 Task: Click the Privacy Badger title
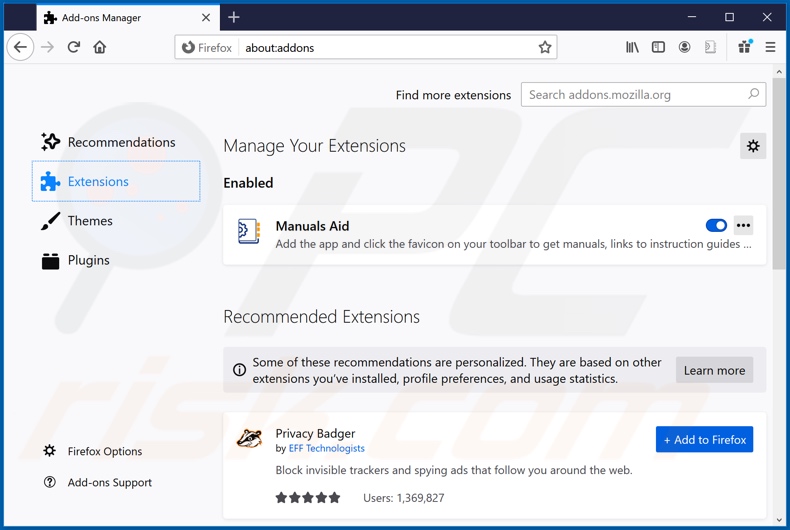(315, 433)
